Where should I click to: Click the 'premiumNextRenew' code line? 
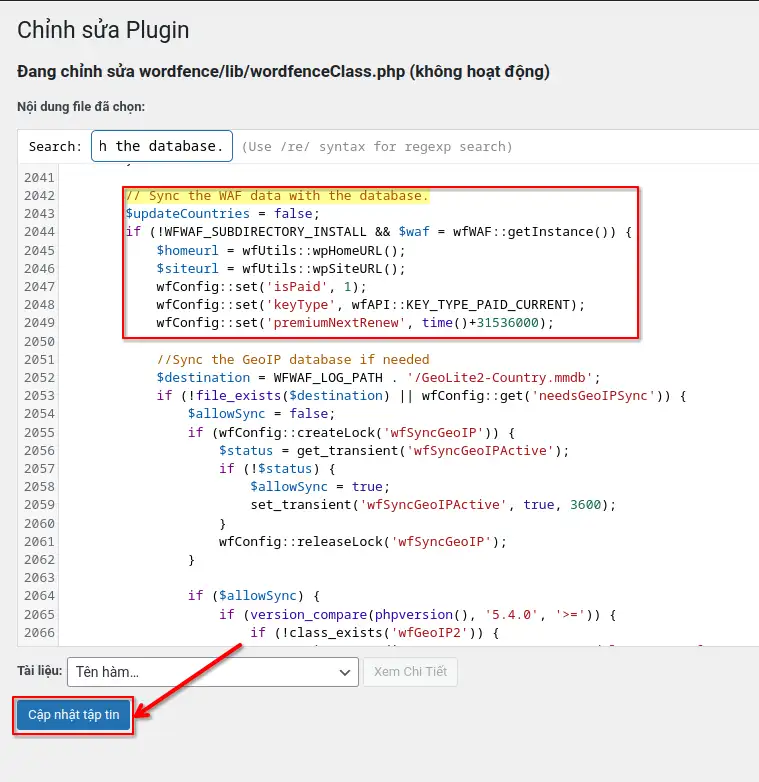tap(354, 323)
